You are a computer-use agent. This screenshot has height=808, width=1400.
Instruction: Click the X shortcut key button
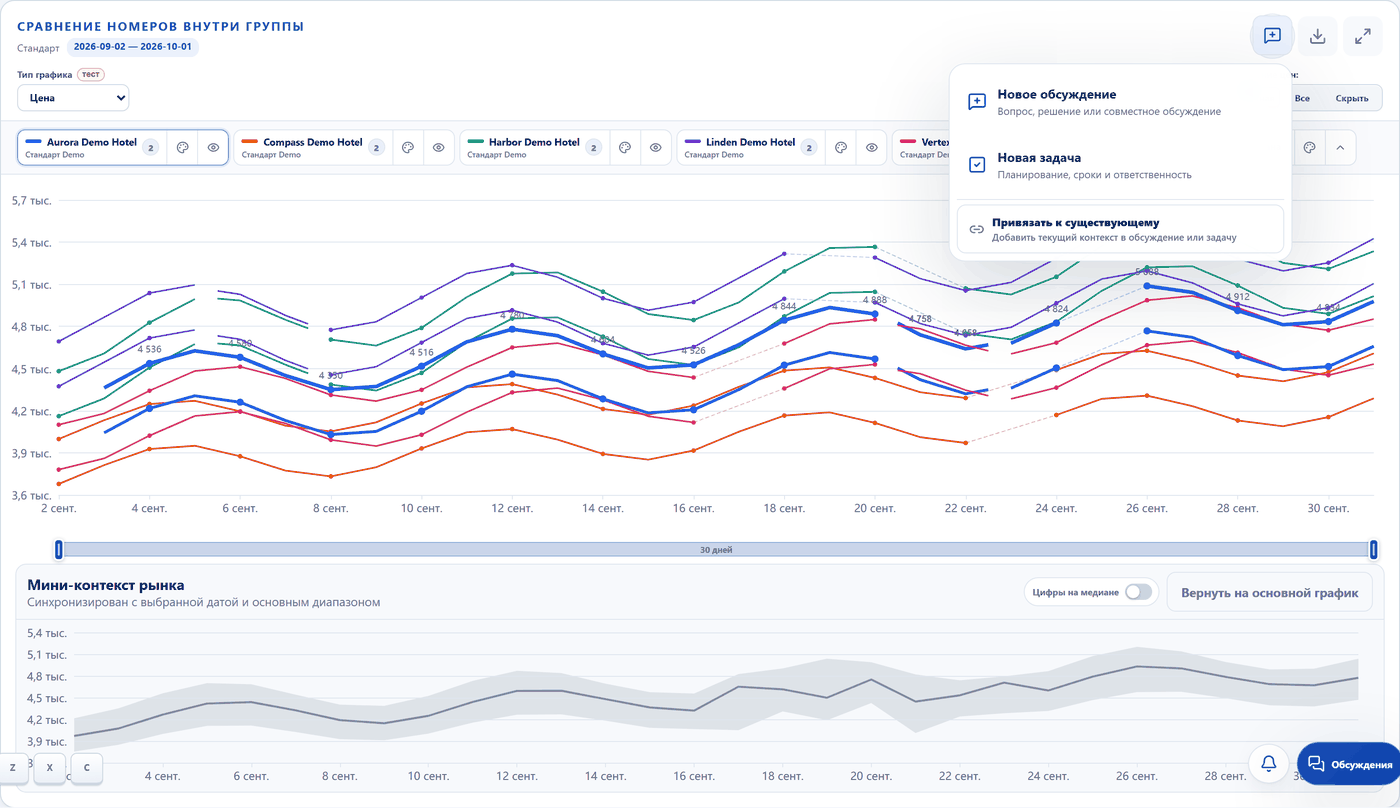point(49,768)
